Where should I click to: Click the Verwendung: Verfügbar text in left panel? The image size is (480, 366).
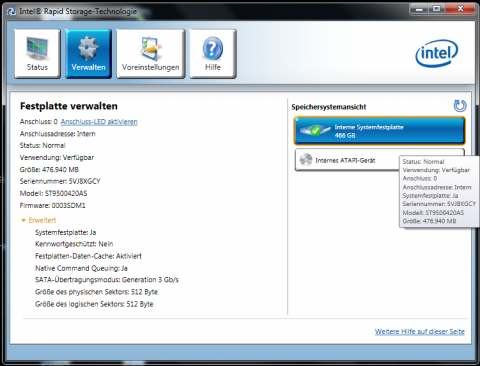[57, 158]
